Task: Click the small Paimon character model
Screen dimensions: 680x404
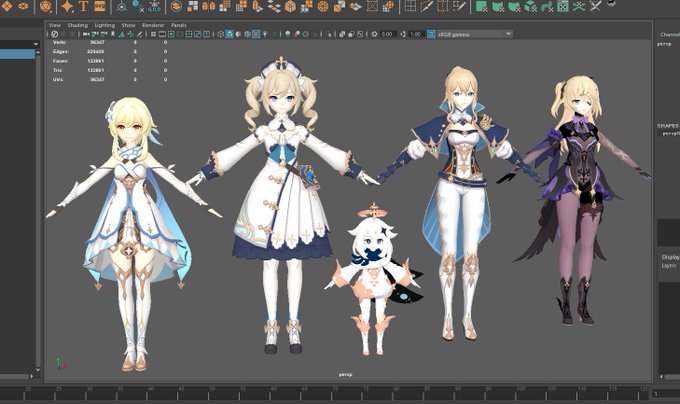Action: [373, 277]
